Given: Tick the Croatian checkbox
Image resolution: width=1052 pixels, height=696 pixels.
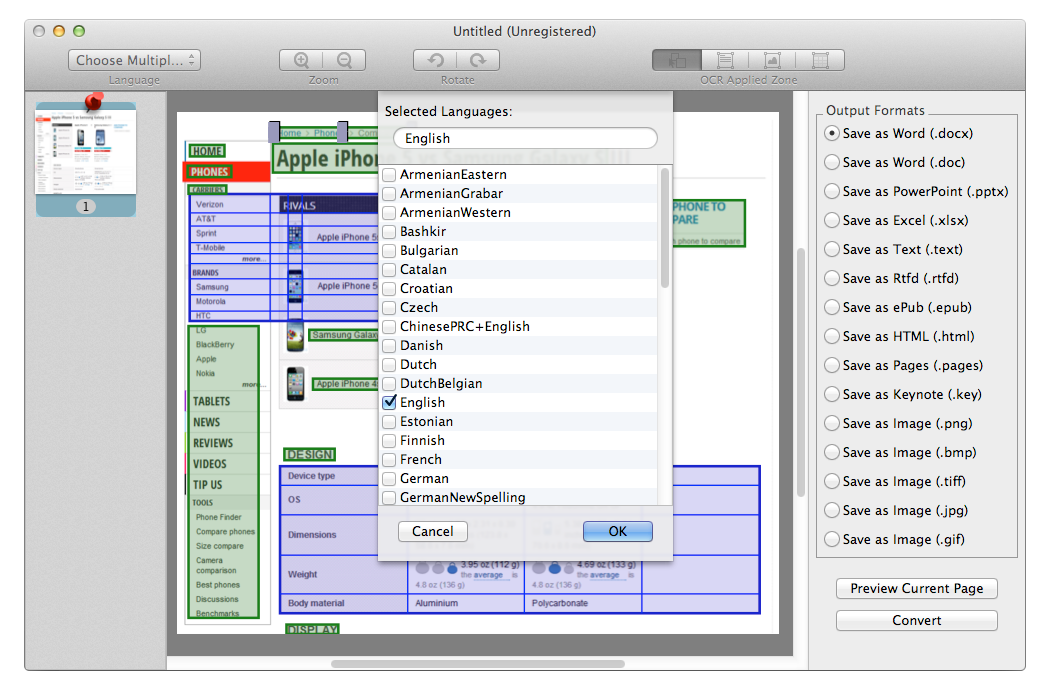Looking at the screenshot, I should (x=389, y=289).
